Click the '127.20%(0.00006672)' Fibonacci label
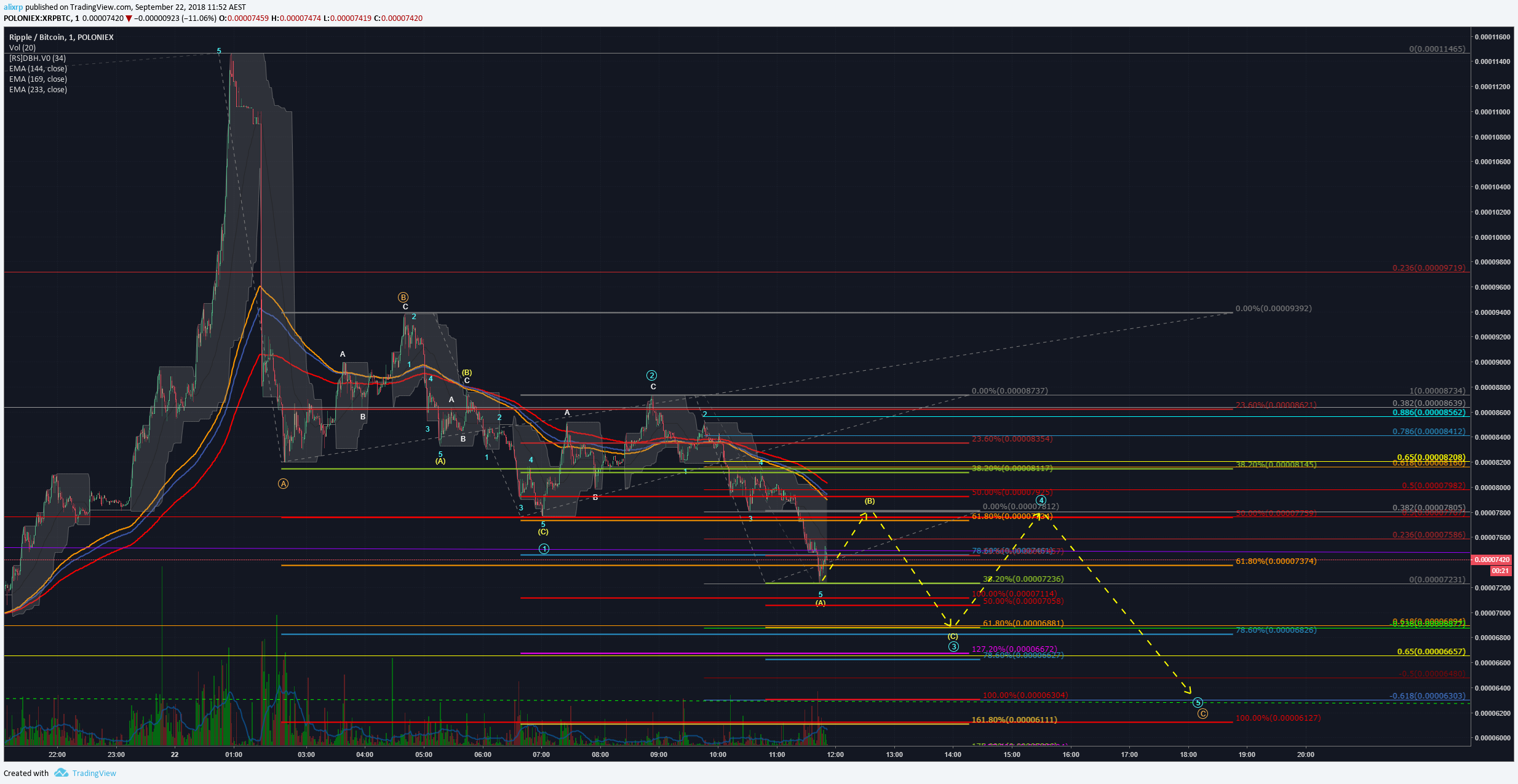Viewport: 1518px width, 784px height. point(1014,649)
